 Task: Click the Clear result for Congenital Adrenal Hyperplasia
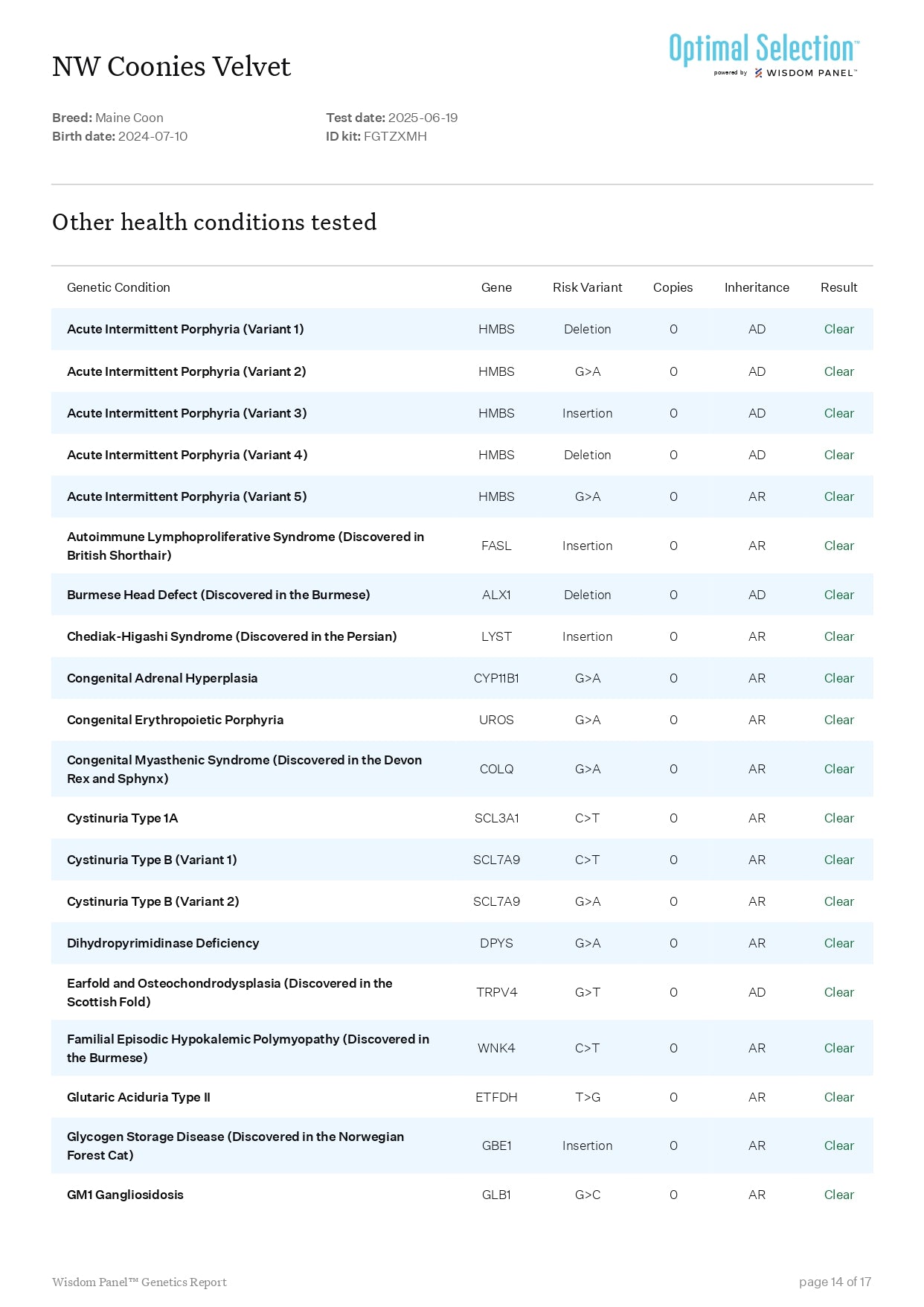[838, 678]
